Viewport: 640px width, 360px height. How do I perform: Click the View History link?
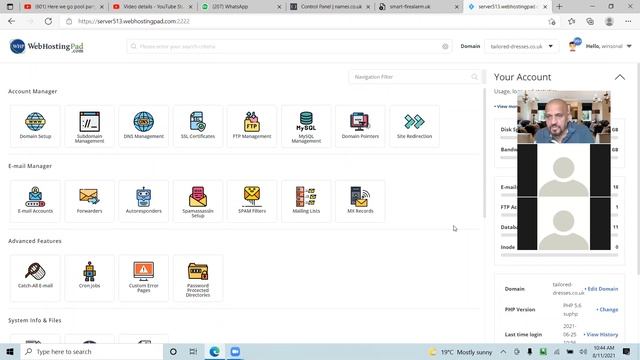(x=601, y=334)
